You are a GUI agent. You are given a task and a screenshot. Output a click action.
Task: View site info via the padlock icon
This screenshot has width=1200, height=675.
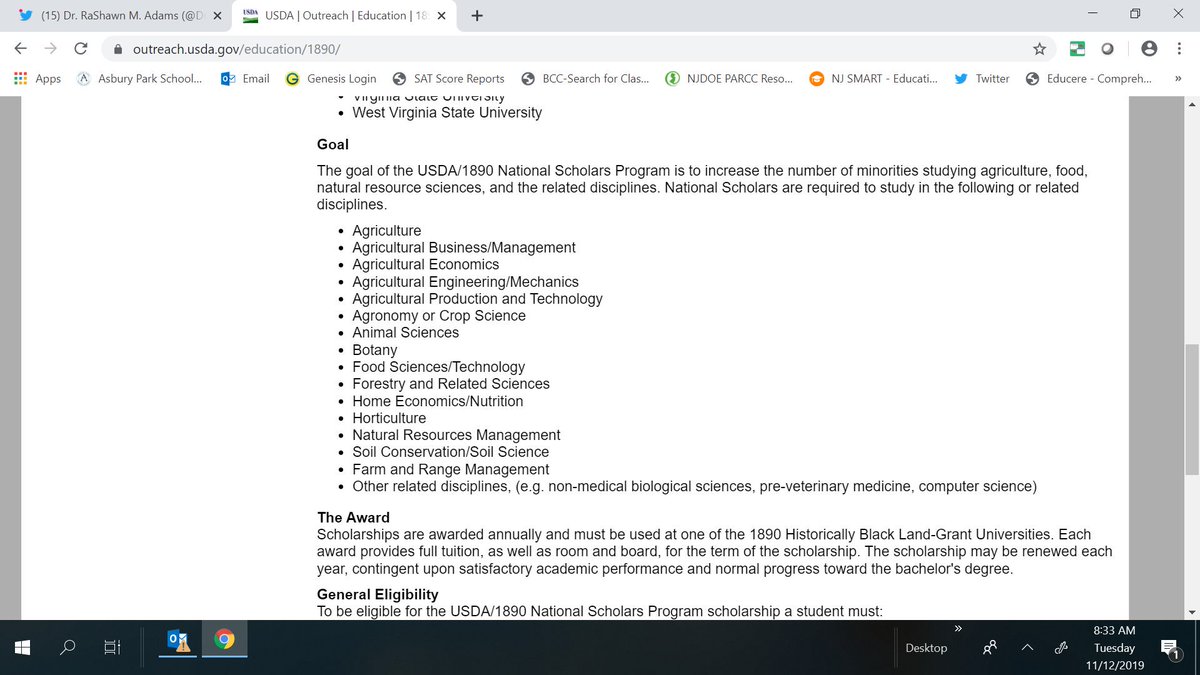coord(118,48)
